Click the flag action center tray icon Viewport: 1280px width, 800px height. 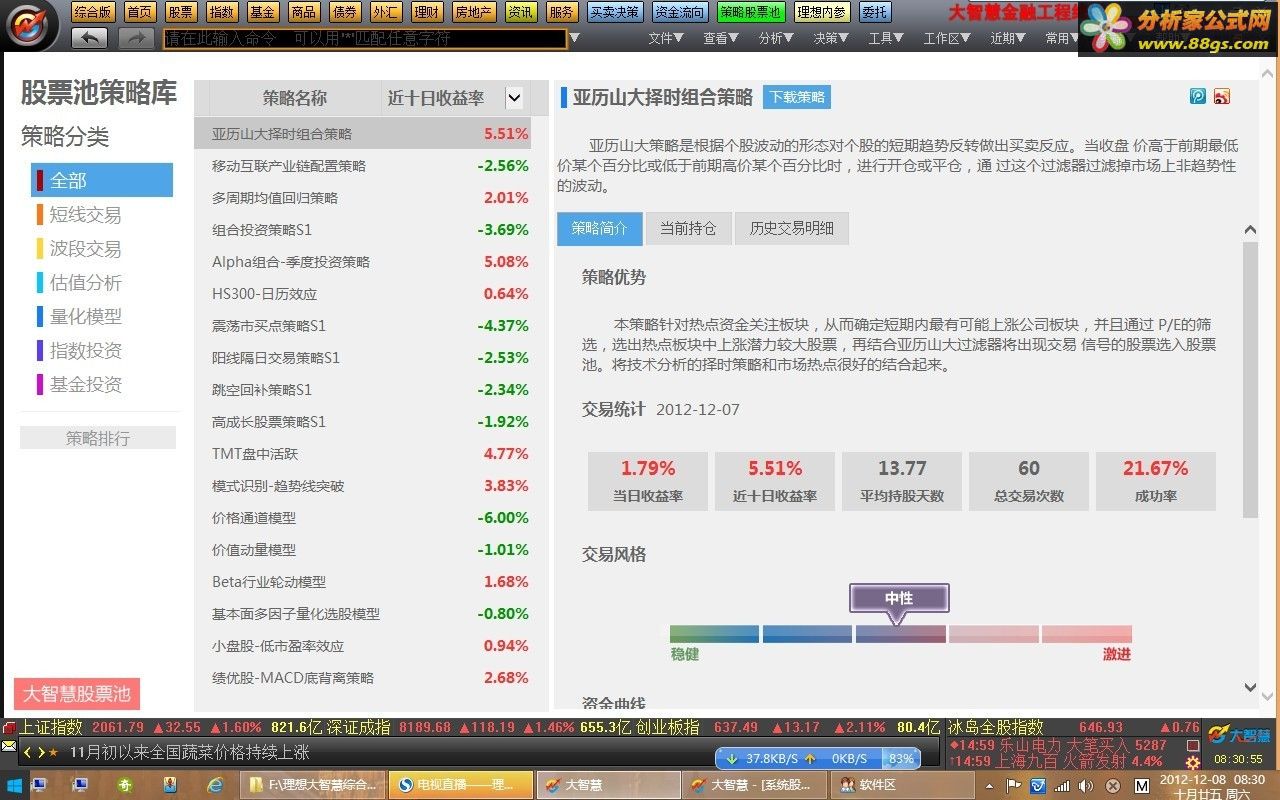click(x=1013, y=786)
